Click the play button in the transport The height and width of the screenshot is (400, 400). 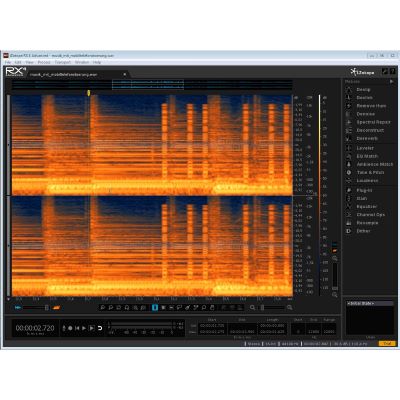[x=84, y=328]
